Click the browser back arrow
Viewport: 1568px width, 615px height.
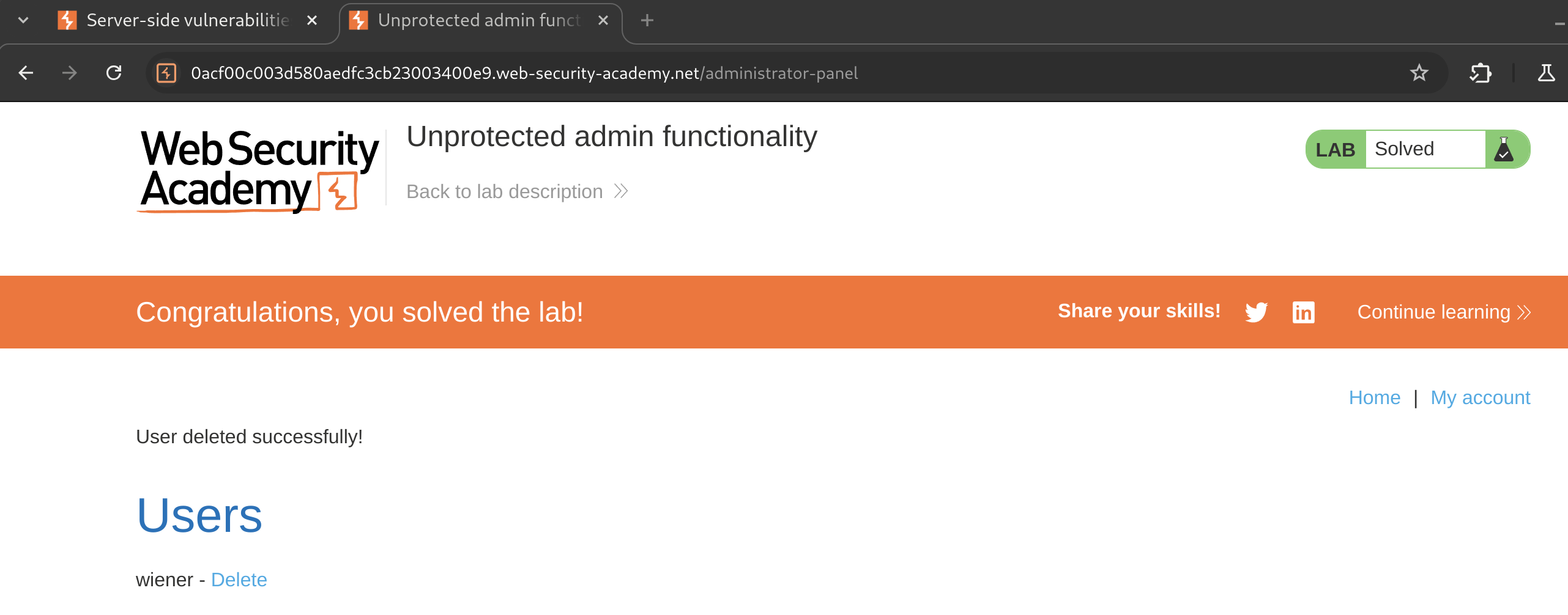pyautogui.click(x=26, y=73)
